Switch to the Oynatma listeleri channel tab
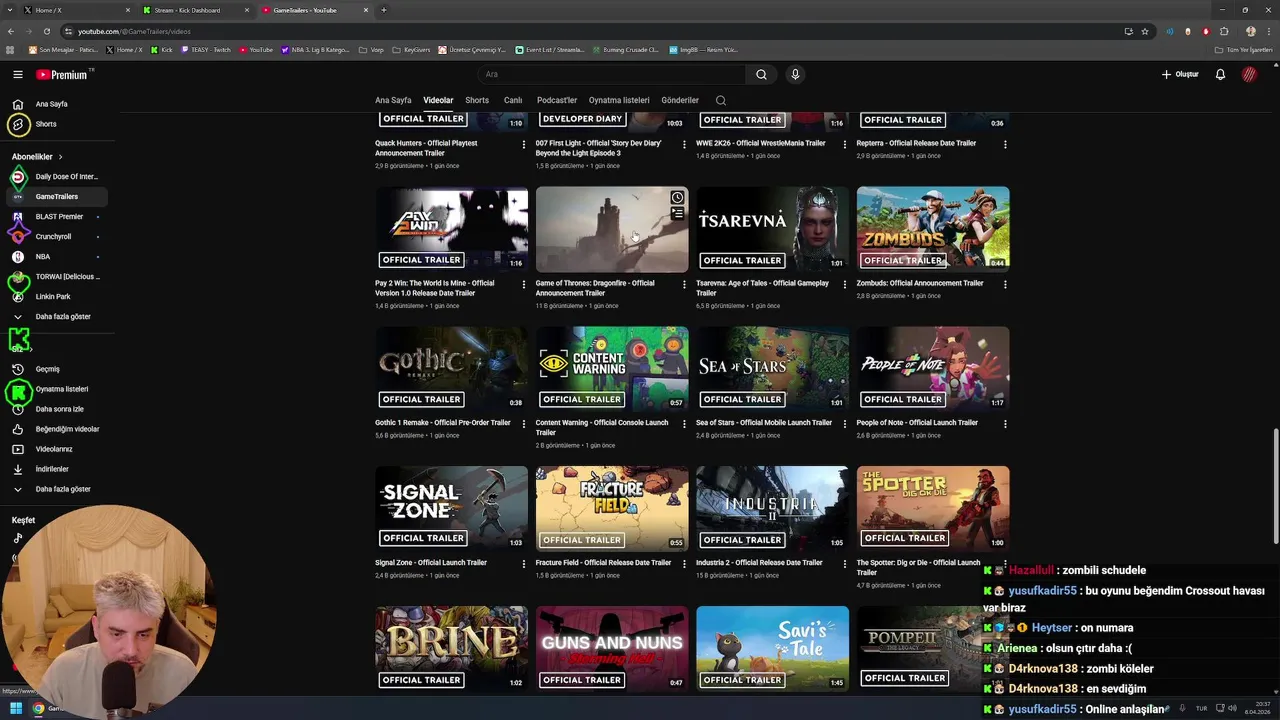This screenshot has width=1280, height=720. (x=619, y=100)
